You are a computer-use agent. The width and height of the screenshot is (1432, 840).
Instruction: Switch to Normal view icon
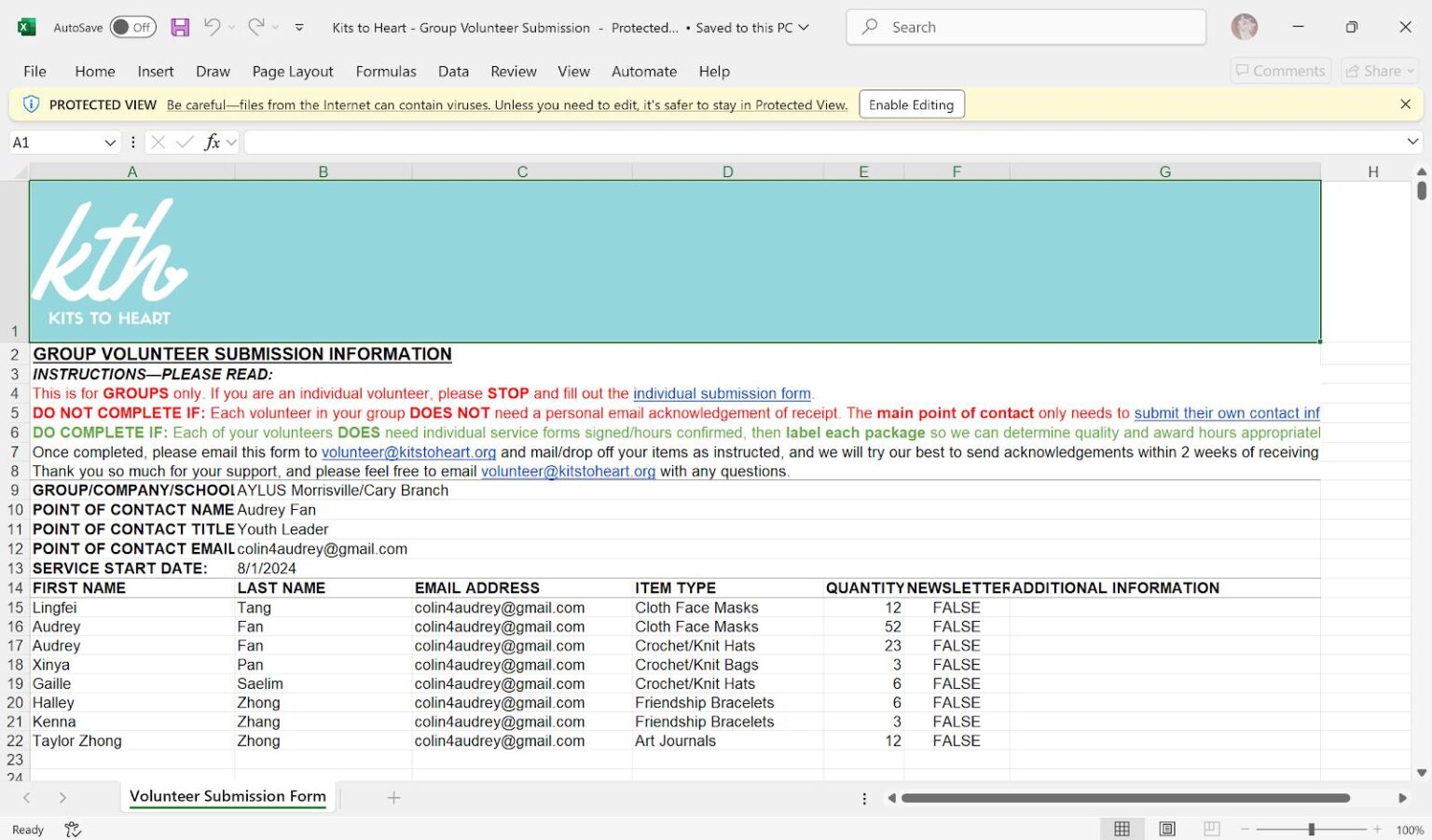[1122, 829]
